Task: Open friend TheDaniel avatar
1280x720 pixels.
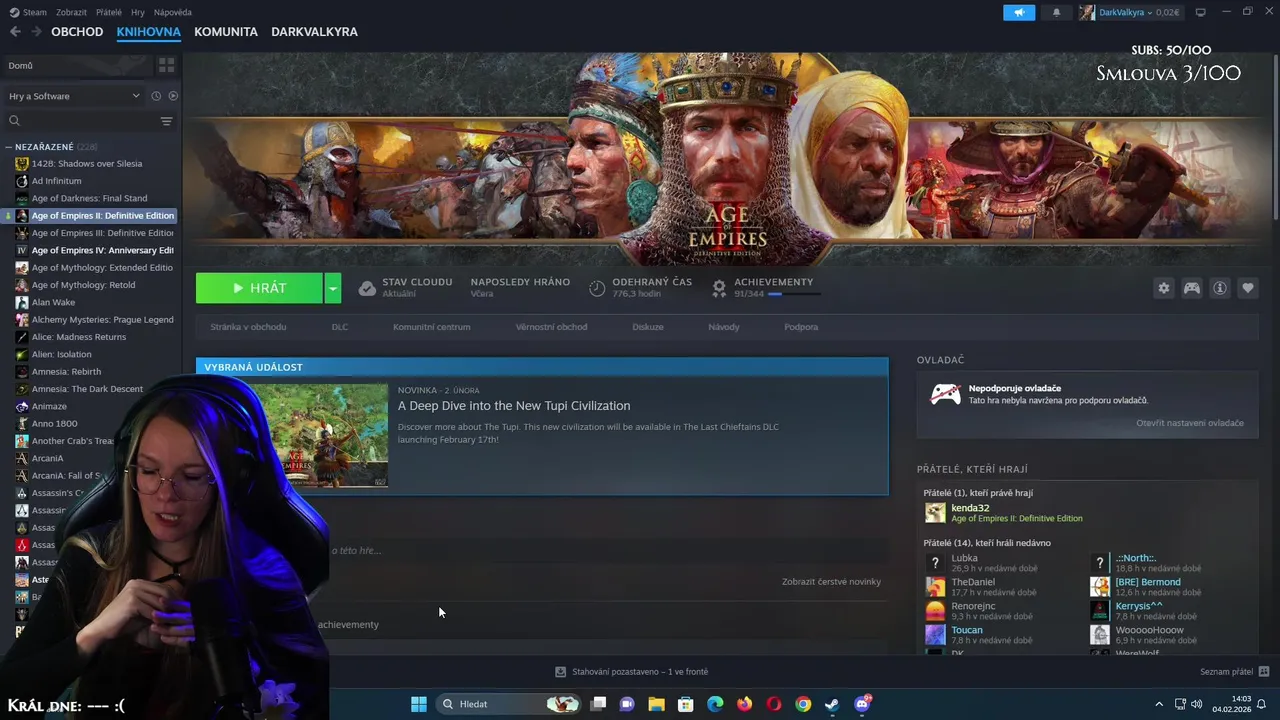Action: pos(935,587)
